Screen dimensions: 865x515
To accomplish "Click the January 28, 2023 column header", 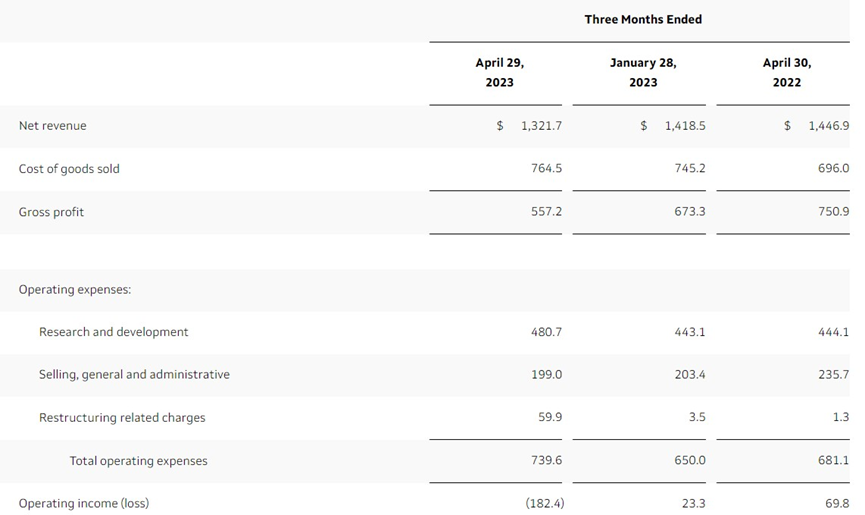I will (643, 72).
